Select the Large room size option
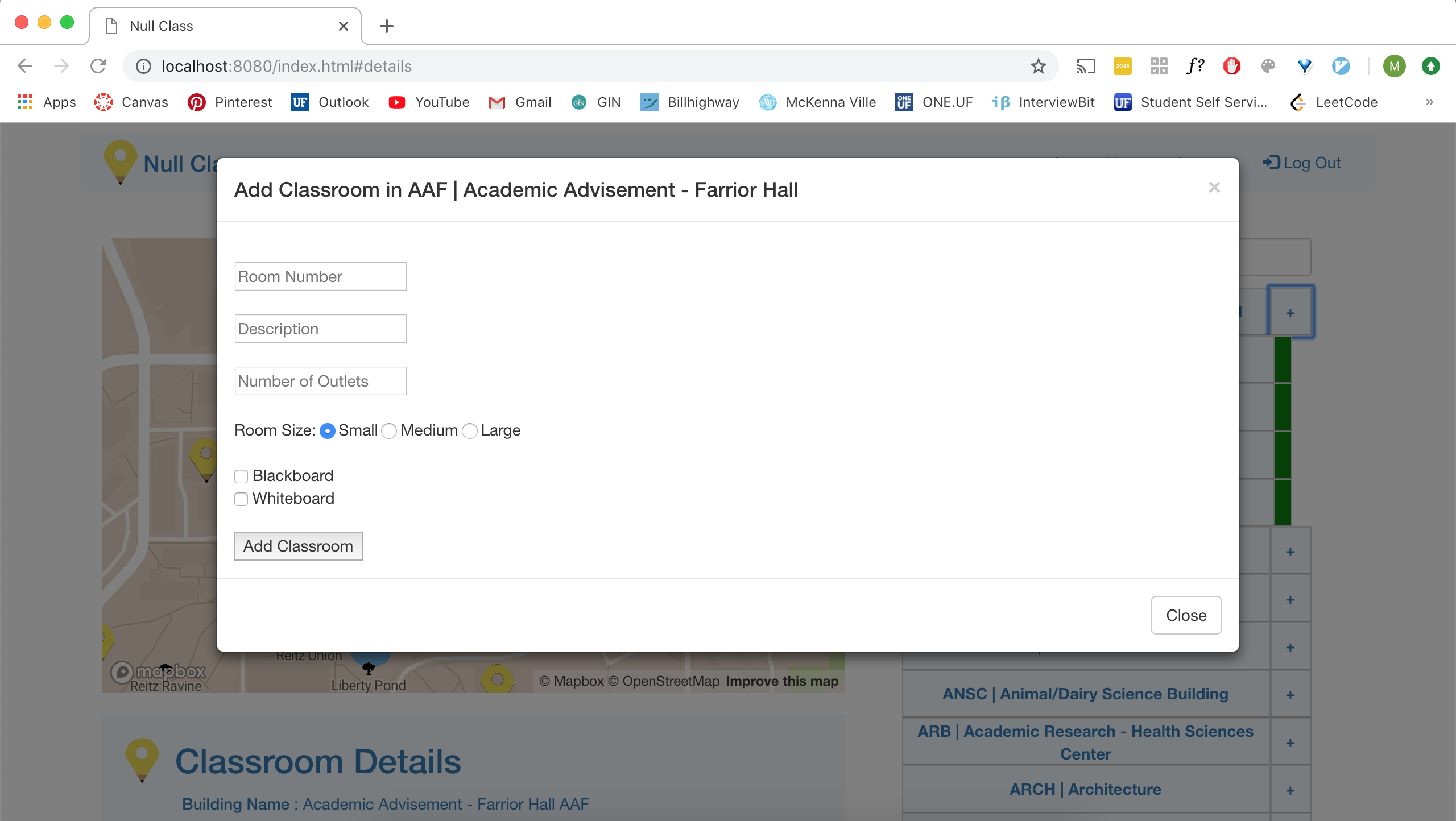This screenshot has height=821, width=1456. tap(470, 431)
